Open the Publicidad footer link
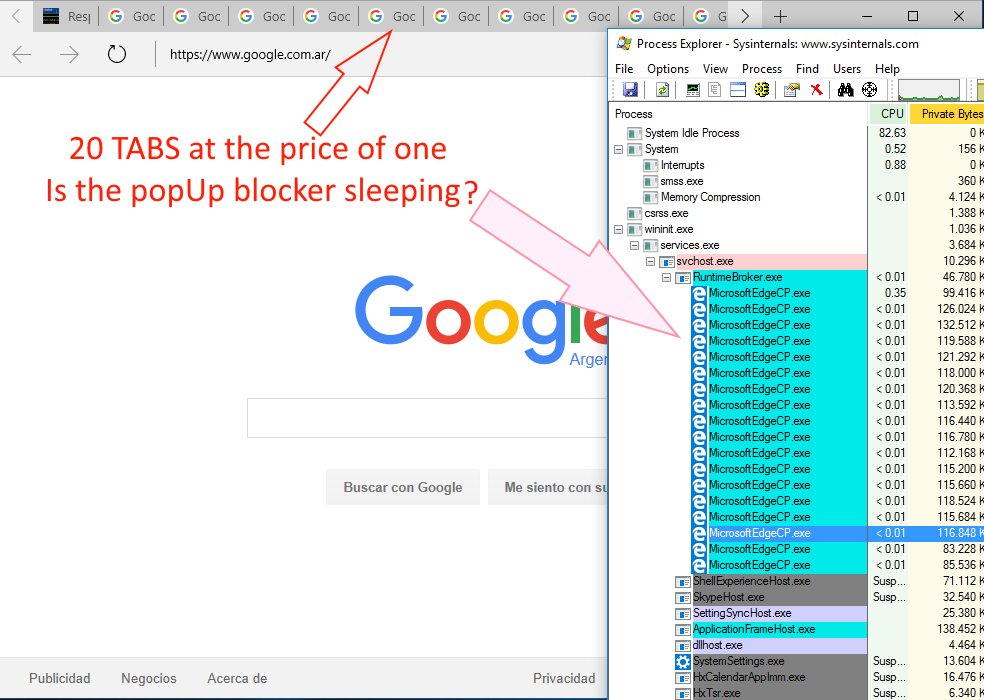 click(60, 678)
